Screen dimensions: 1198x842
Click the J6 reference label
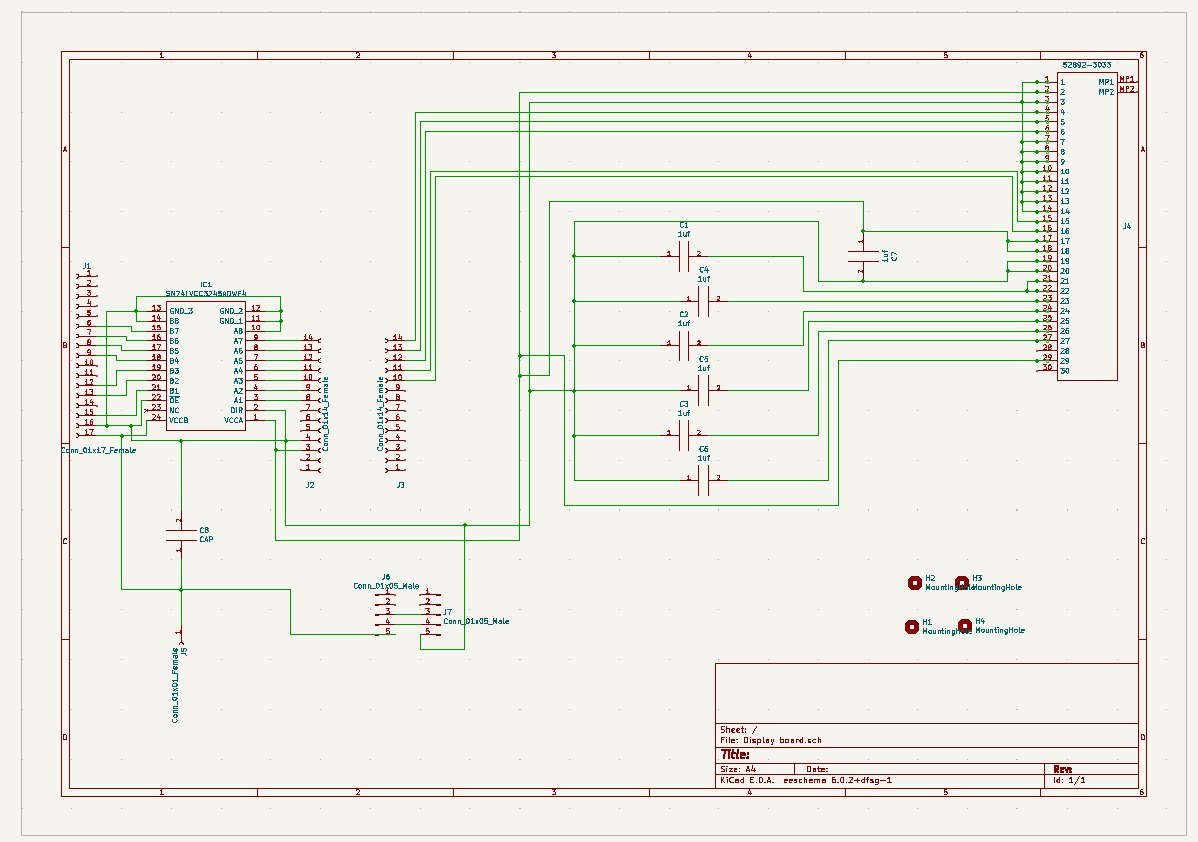click(x=386, y=578)
